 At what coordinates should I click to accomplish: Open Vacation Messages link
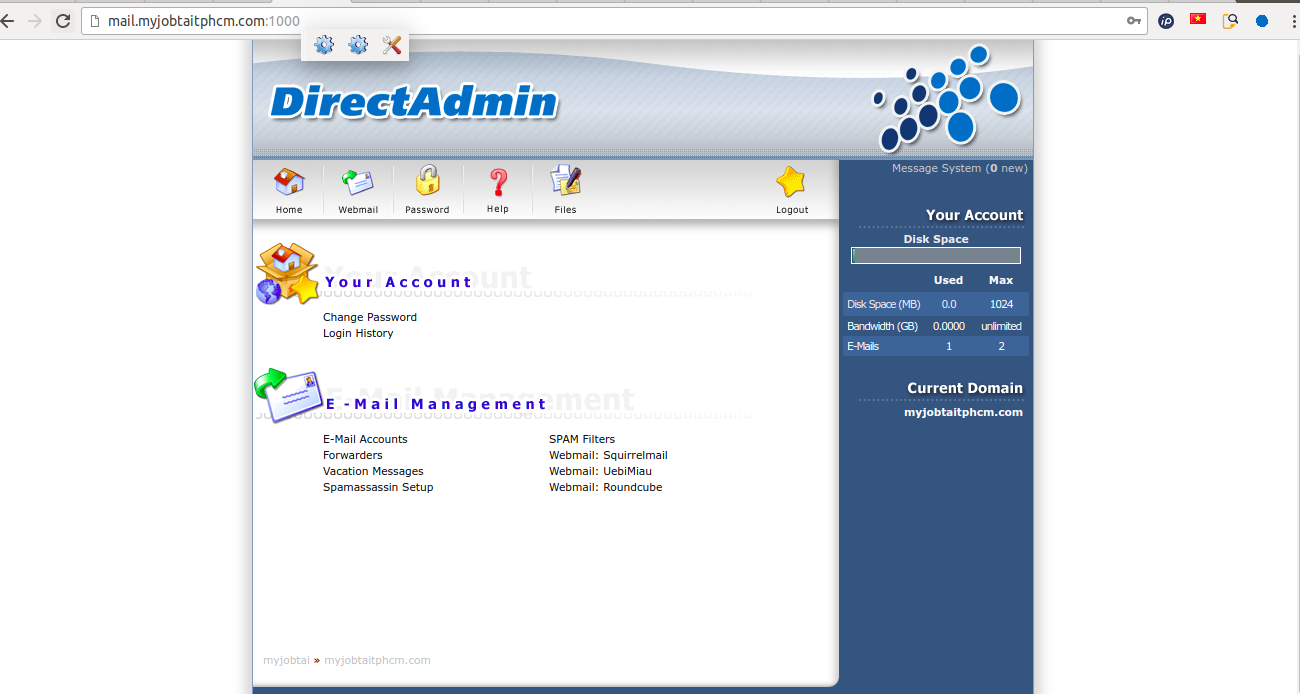[x=373, y=471]
